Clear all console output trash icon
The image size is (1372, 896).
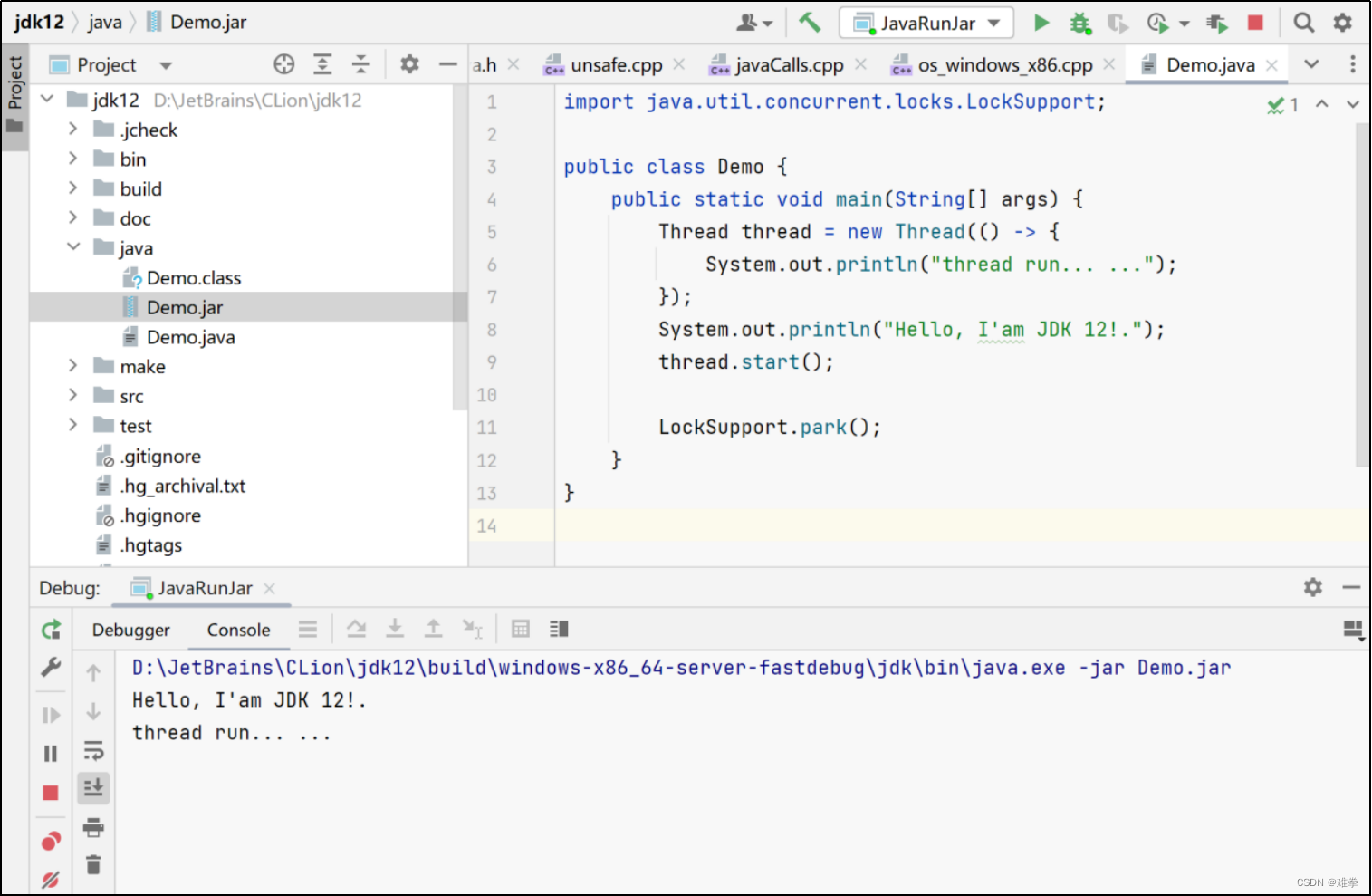pos(93,865)
